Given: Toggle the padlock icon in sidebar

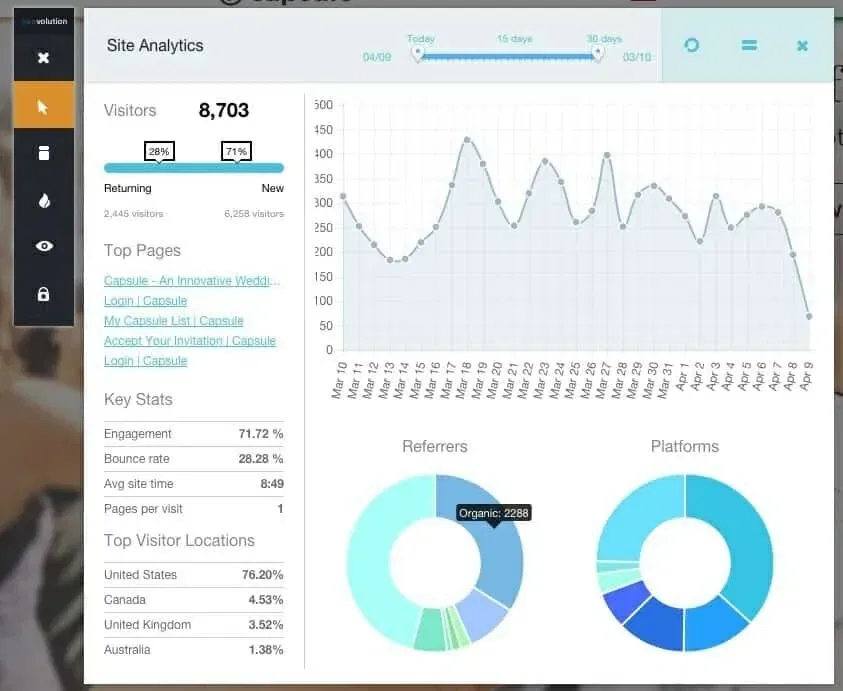Looking at the screenshot, I should tap(43, 294).
